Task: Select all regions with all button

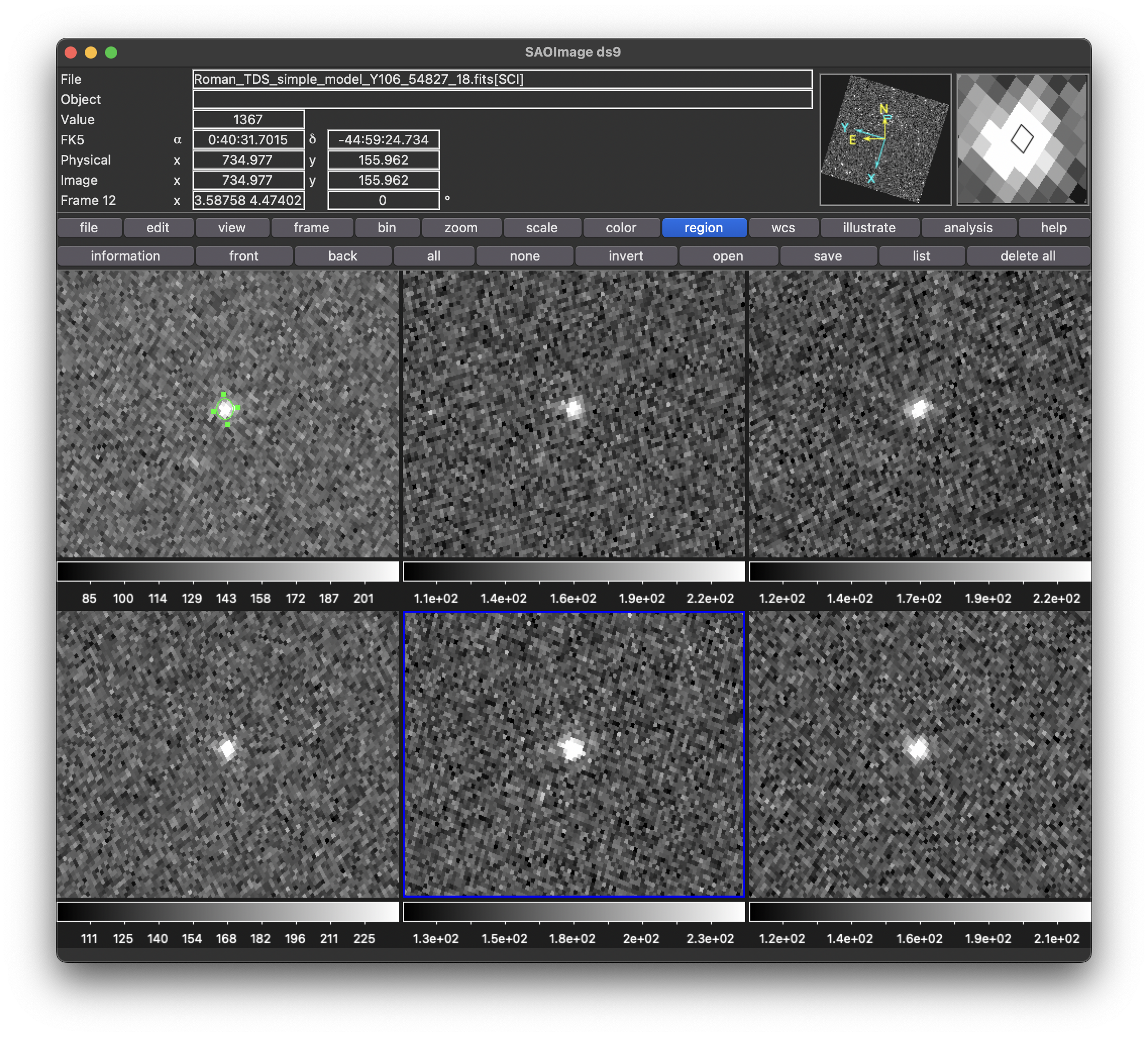Action: (x=434, y=255)
